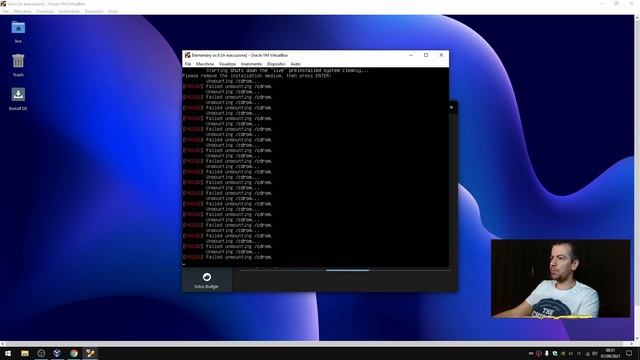Image resolution: width=640 pixels, height=360 pixels.
Task: Close the dark panel behind the VM window
Action: point(451,107)
